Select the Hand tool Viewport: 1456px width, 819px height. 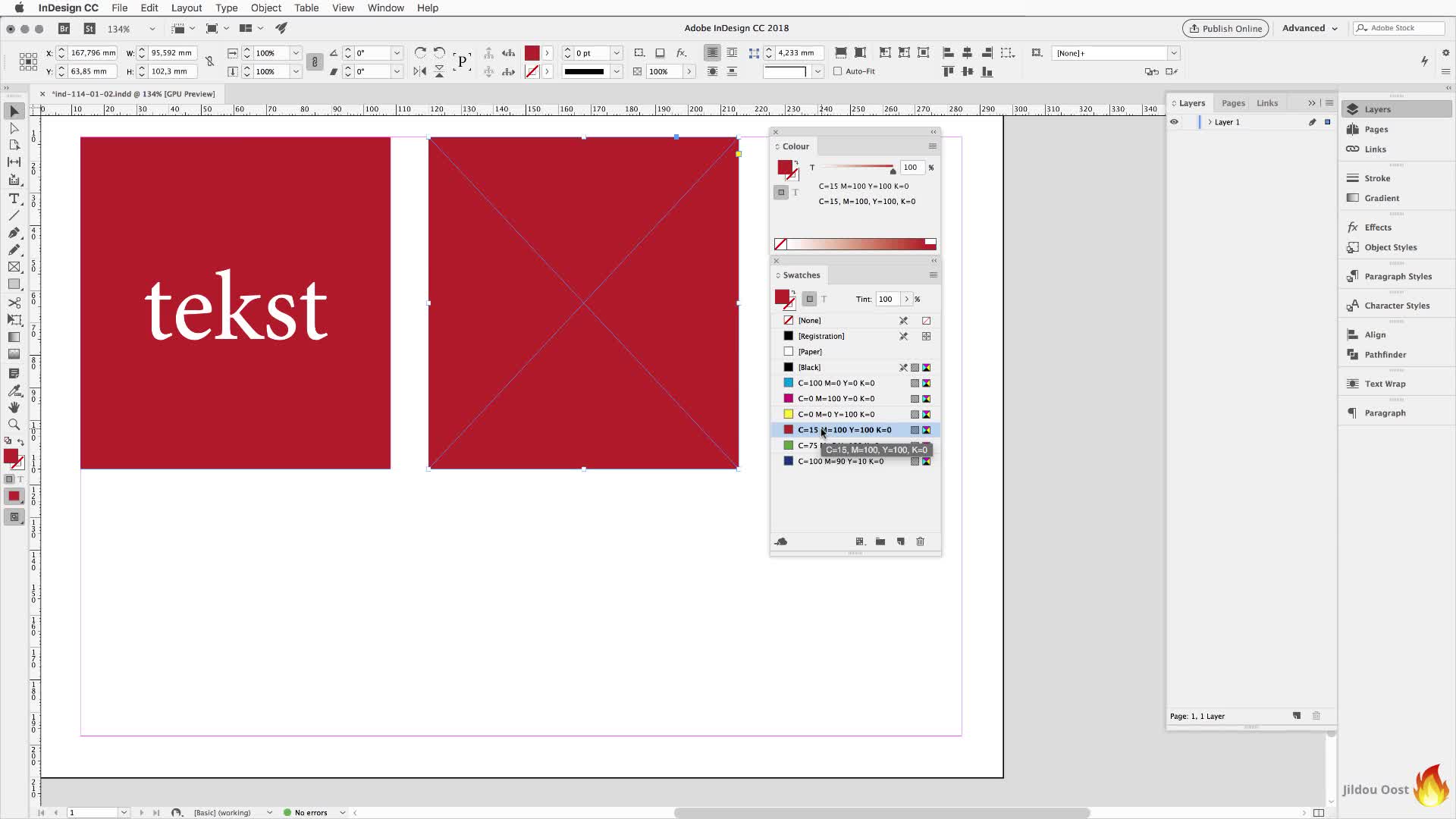14,407
